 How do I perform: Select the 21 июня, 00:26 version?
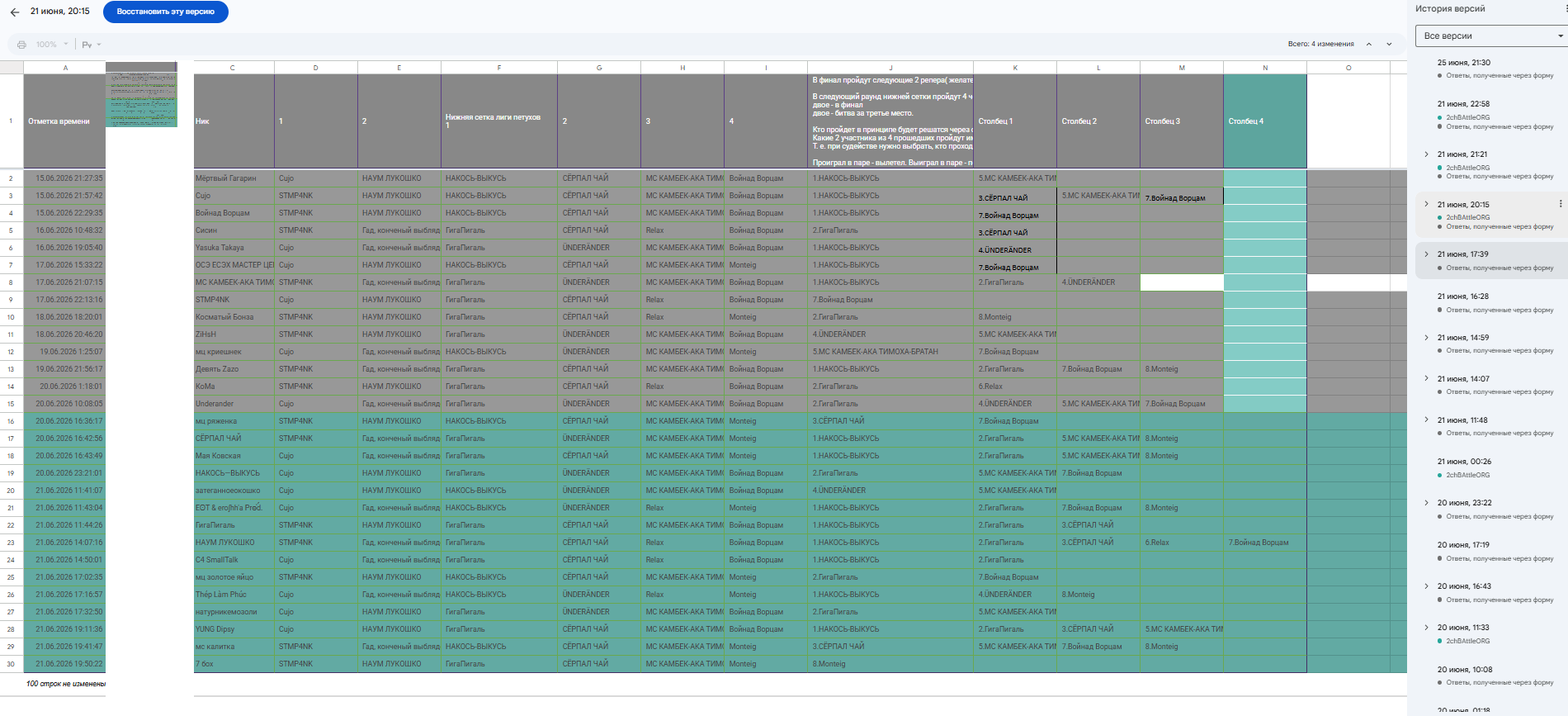coord(1492,467)
